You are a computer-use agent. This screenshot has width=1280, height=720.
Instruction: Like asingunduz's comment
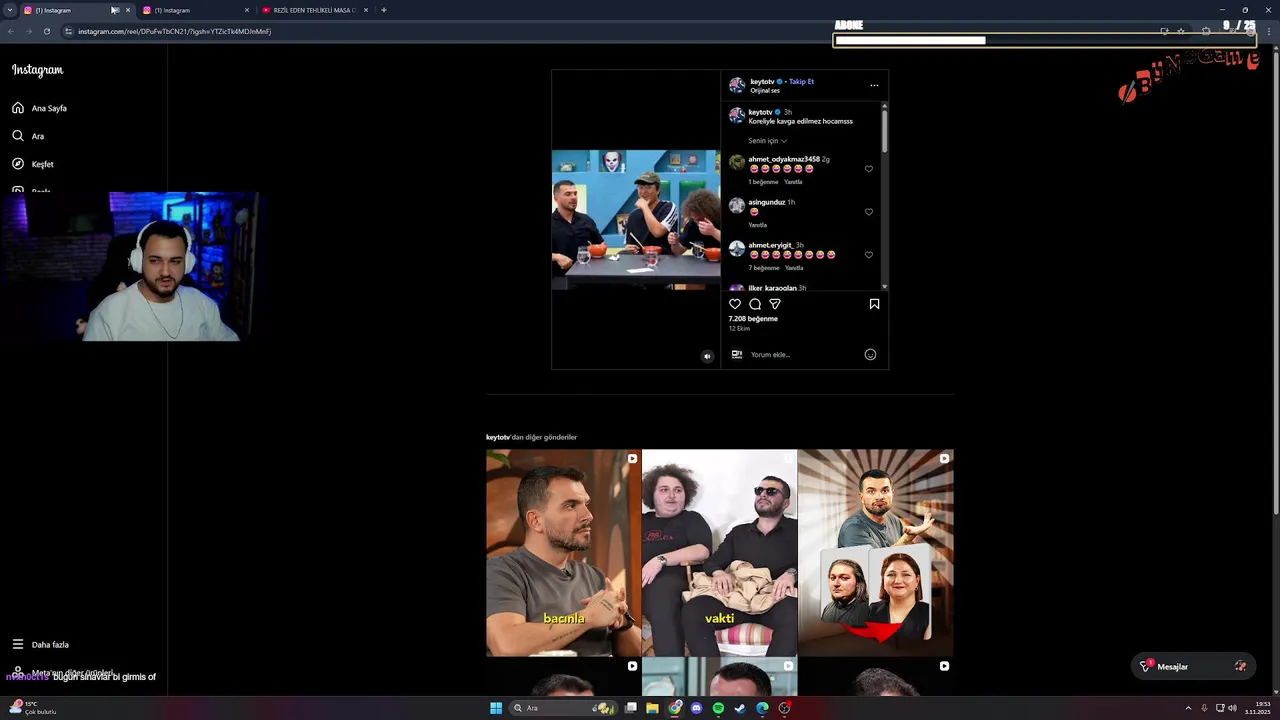869,212
